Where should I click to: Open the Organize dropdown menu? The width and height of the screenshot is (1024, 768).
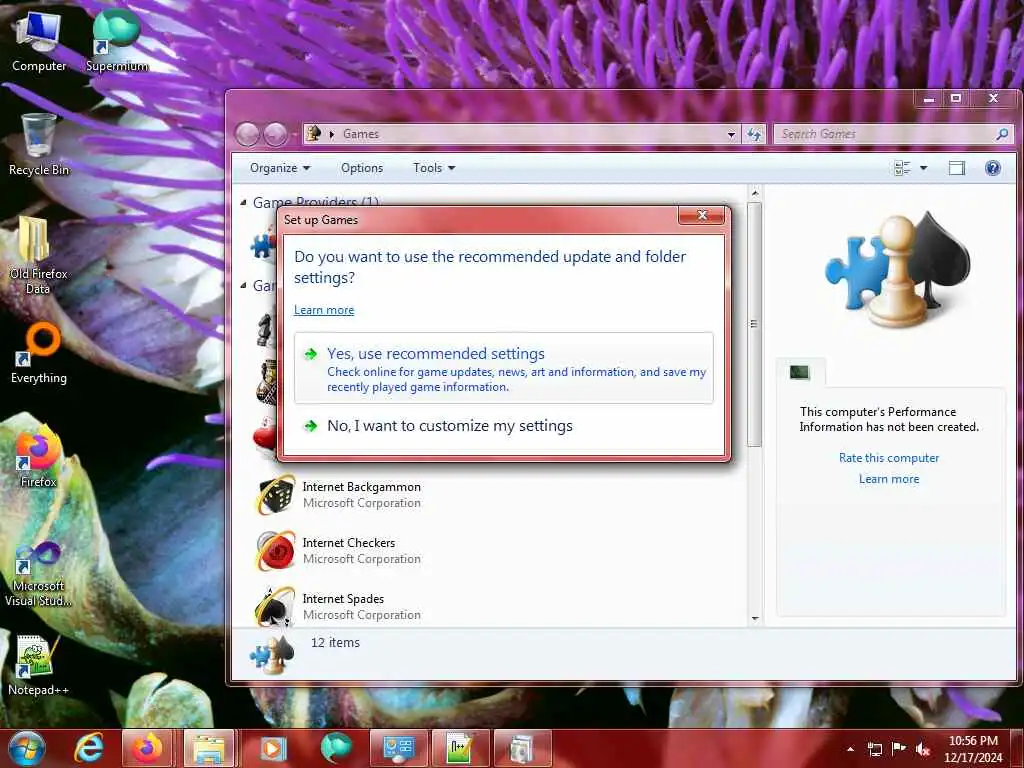tap(280, 168)
